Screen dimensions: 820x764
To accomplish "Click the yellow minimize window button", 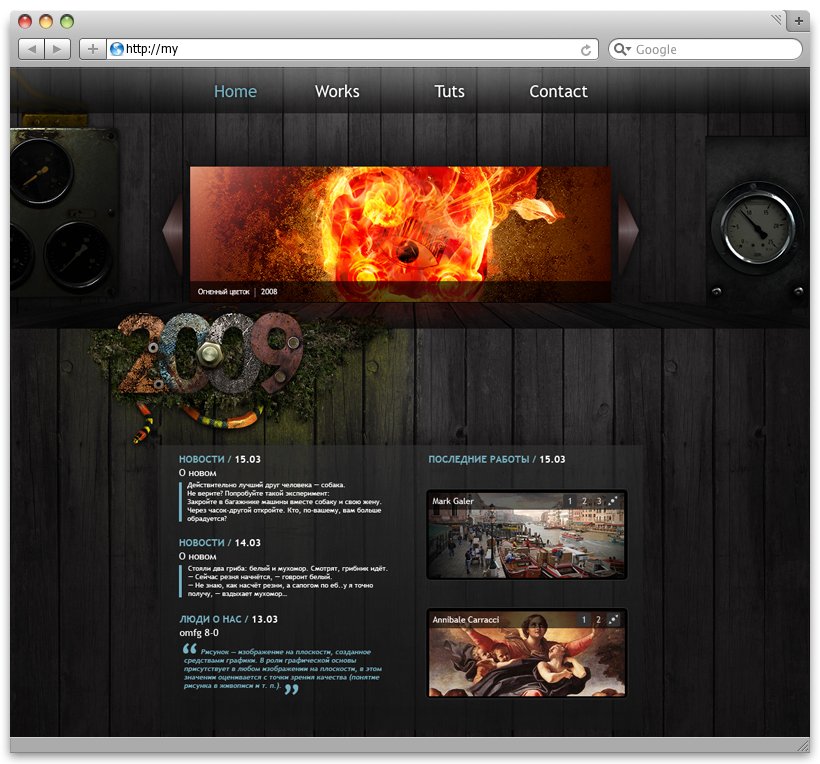I will (x=46, y=21).
